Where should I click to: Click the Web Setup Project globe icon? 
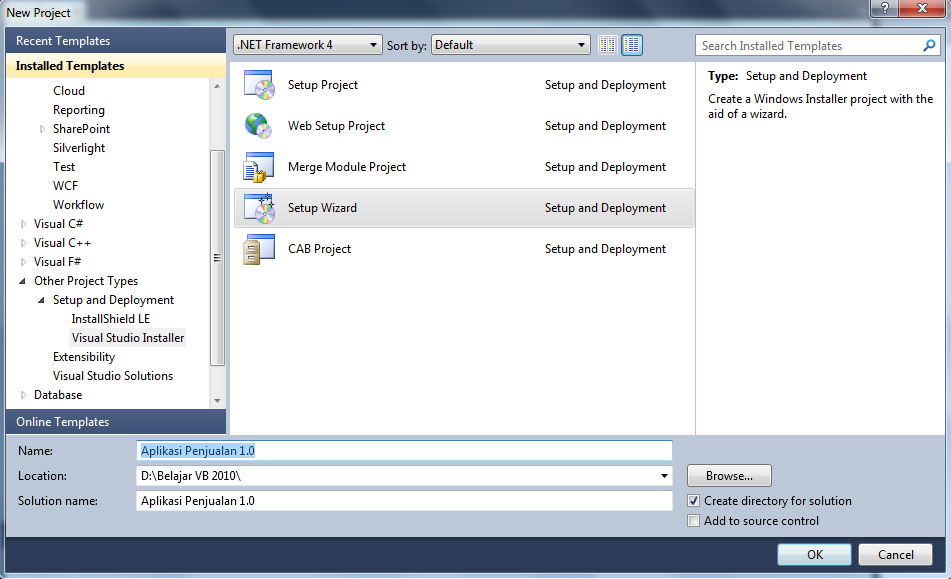259,126
